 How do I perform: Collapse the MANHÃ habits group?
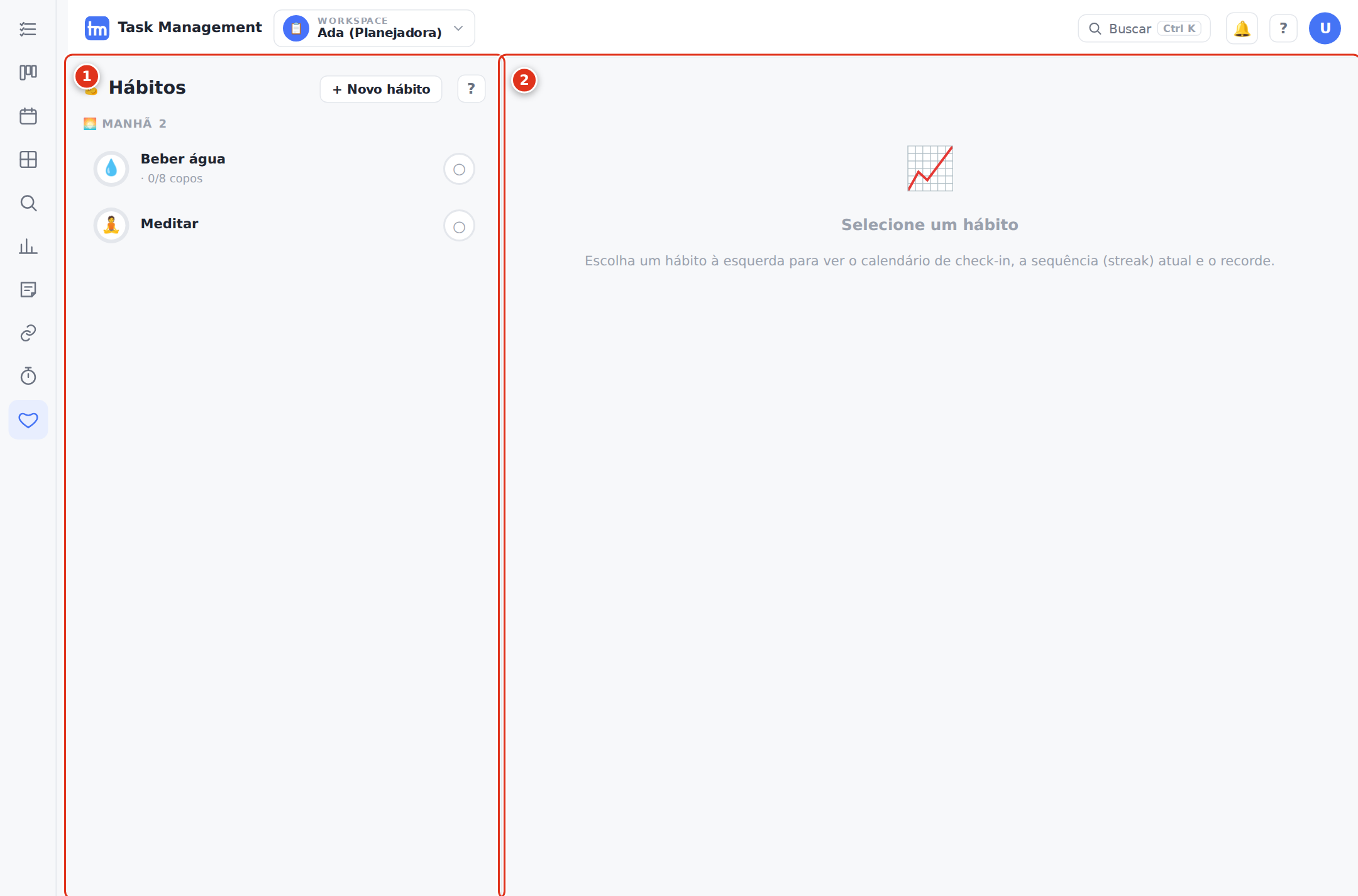pyautogui.click(x=125, y=123)
